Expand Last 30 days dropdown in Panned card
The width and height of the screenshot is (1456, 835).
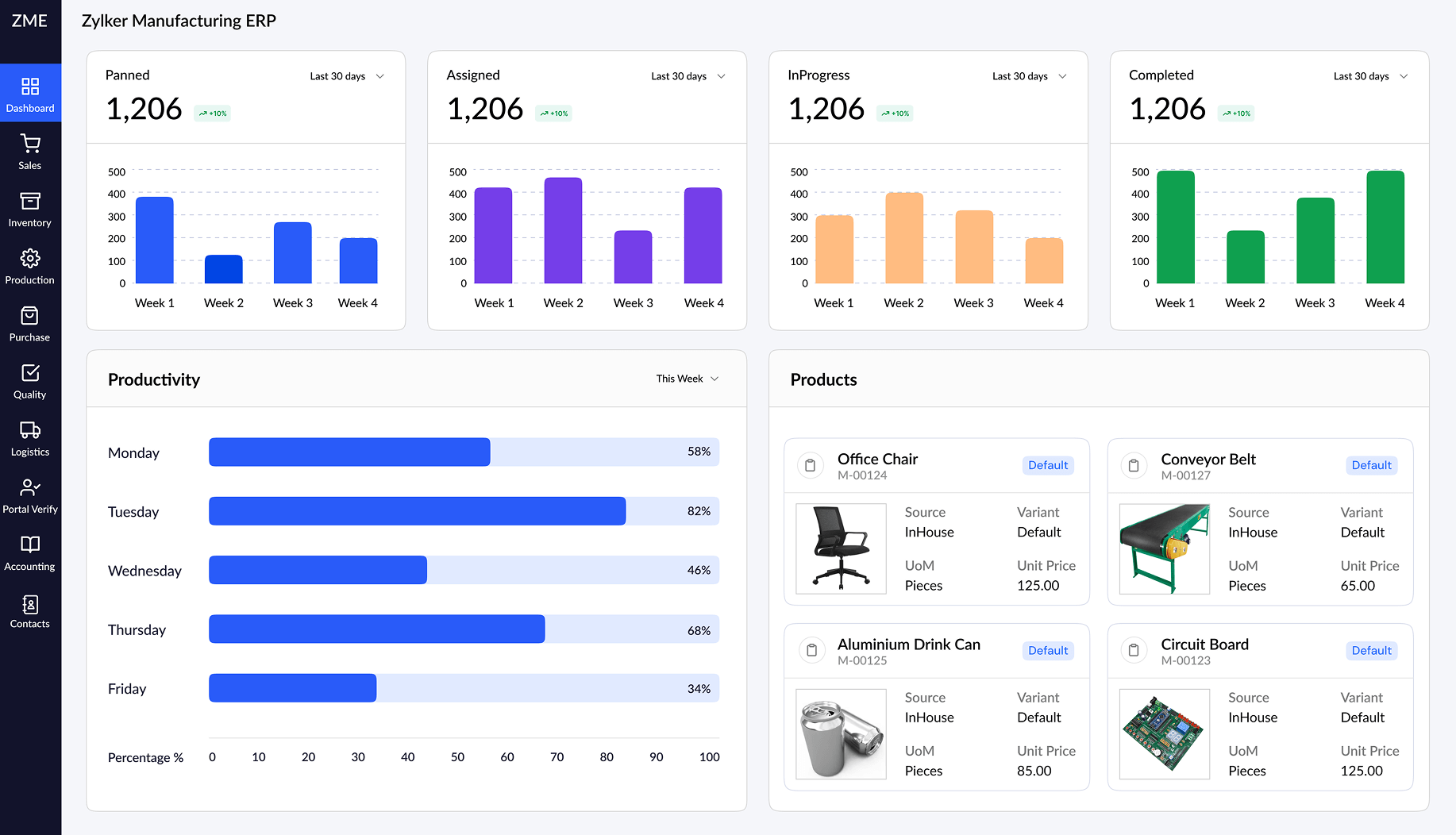347,76
